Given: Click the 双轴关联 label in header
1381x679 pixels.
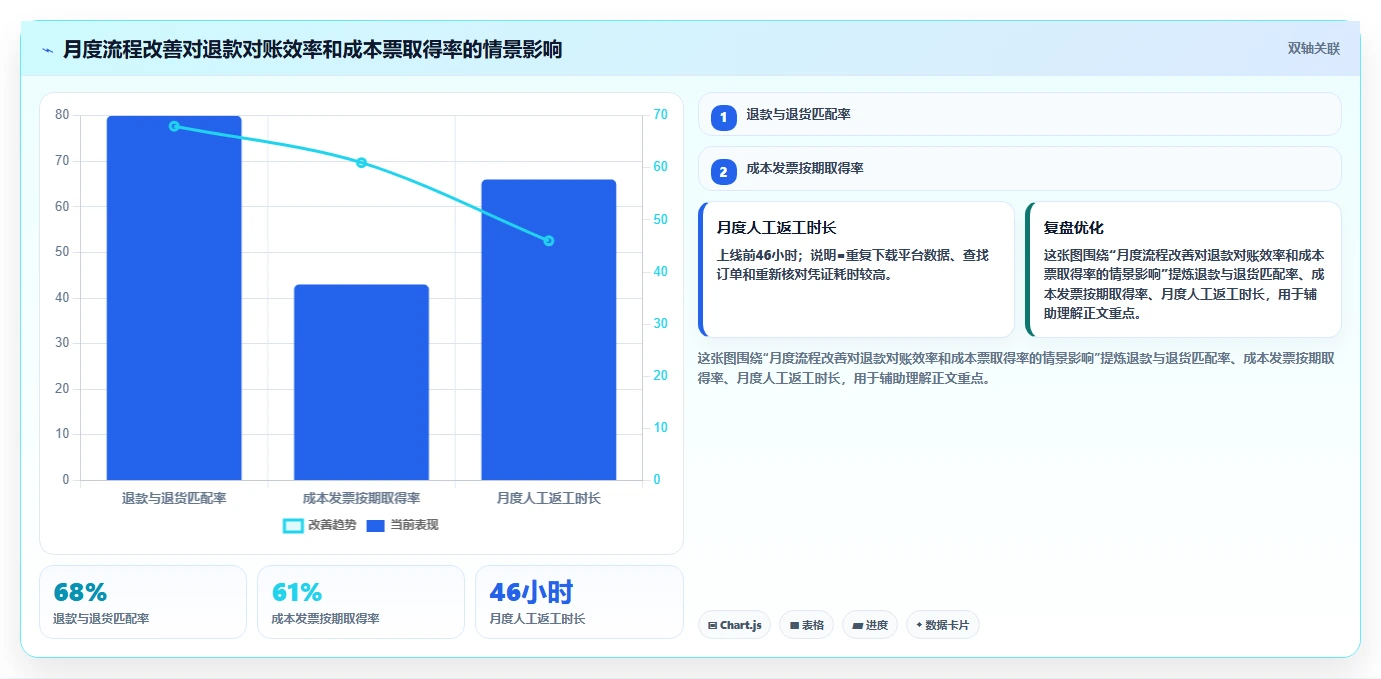Looking at the screenshot, I should (x=1313, y=49).
